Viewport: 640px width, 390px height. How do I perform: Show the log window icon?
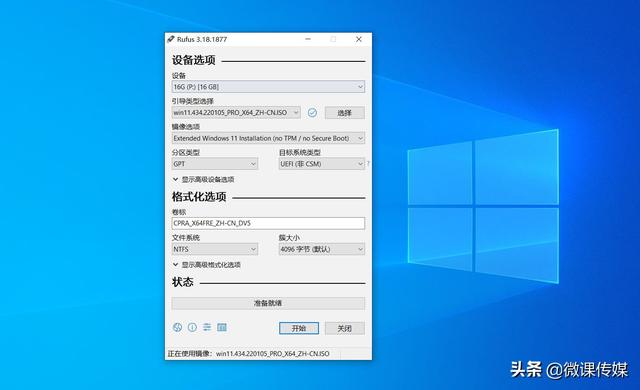(x=222, y=327)
